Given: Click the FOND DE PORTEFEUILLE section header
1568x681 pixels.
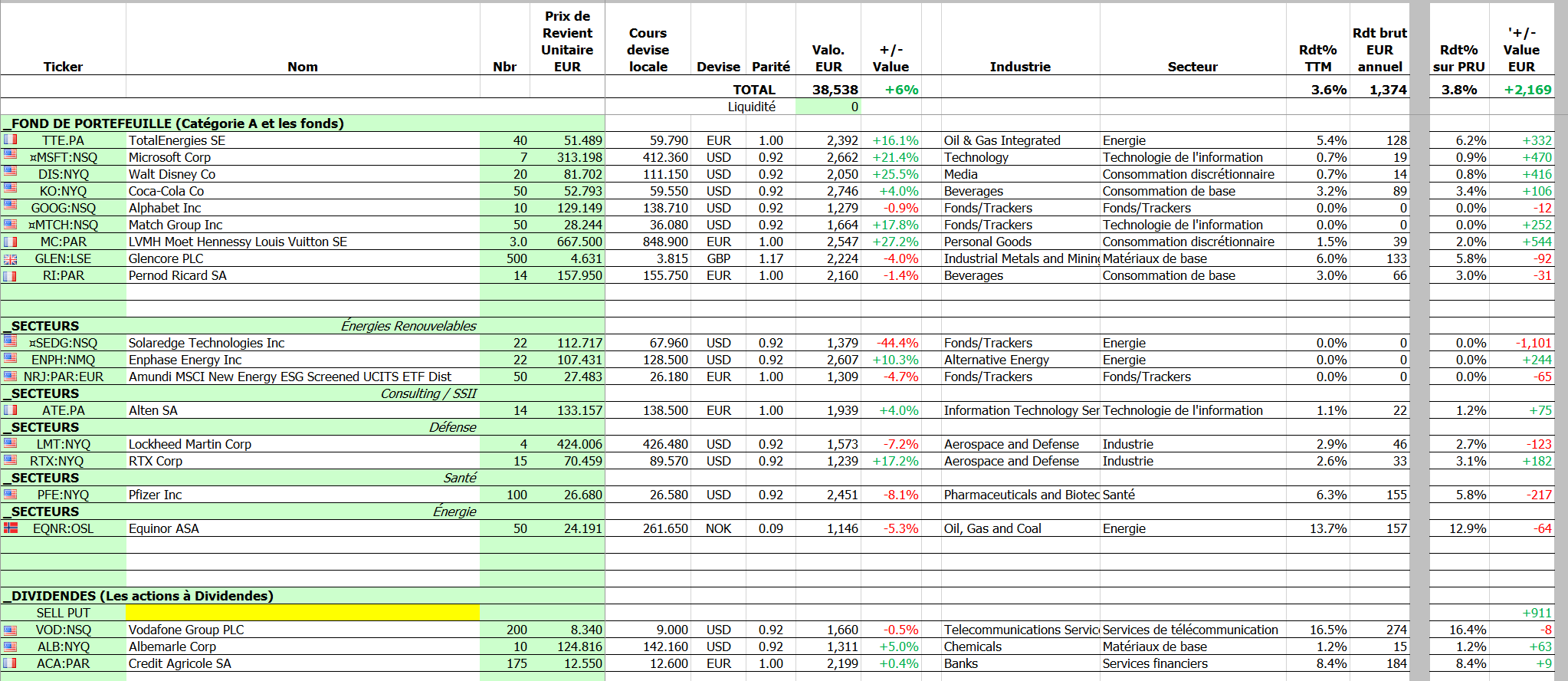Looking at the screenshot, I should tap(174, 123).
